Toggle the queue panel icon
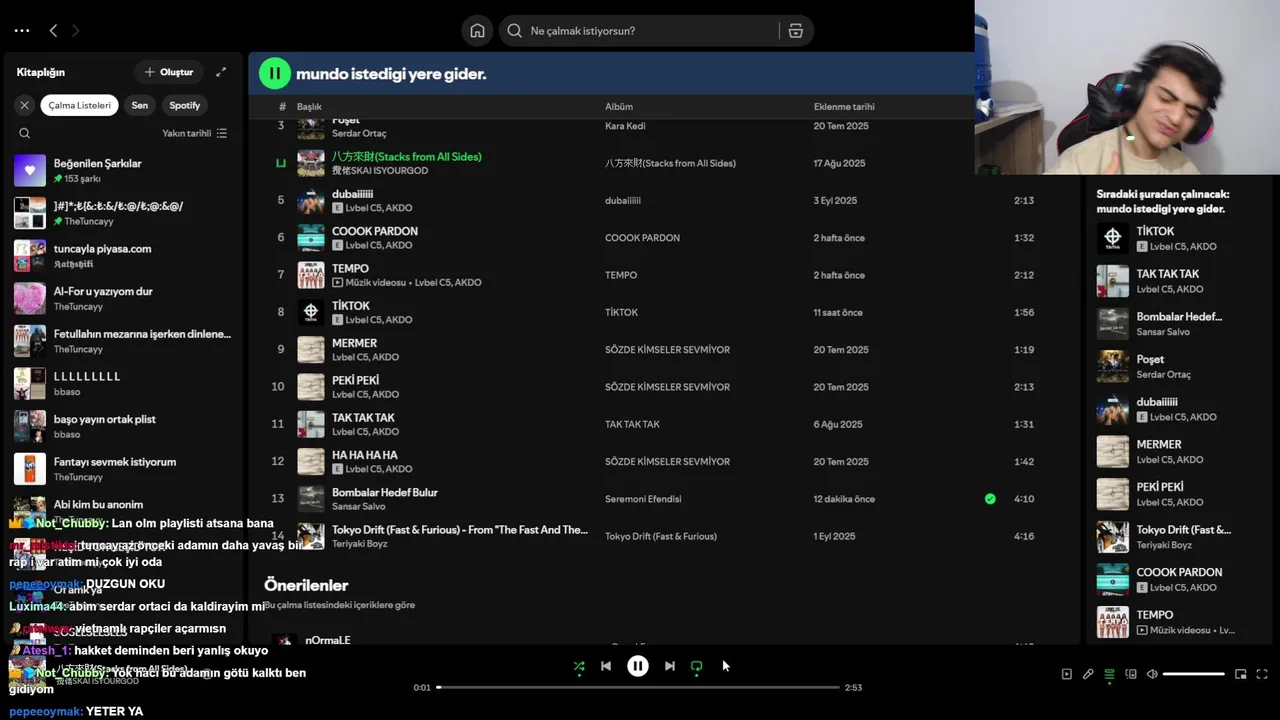 1109,674
